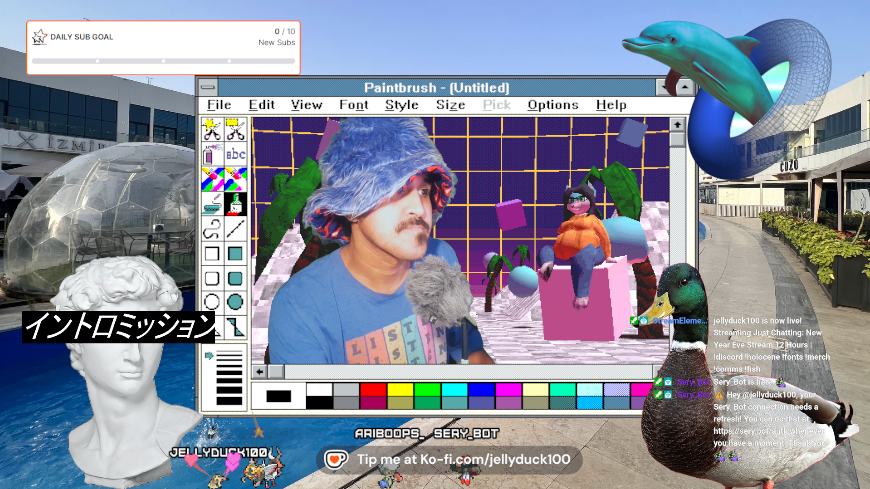Select the Filled Box tool

235,253
